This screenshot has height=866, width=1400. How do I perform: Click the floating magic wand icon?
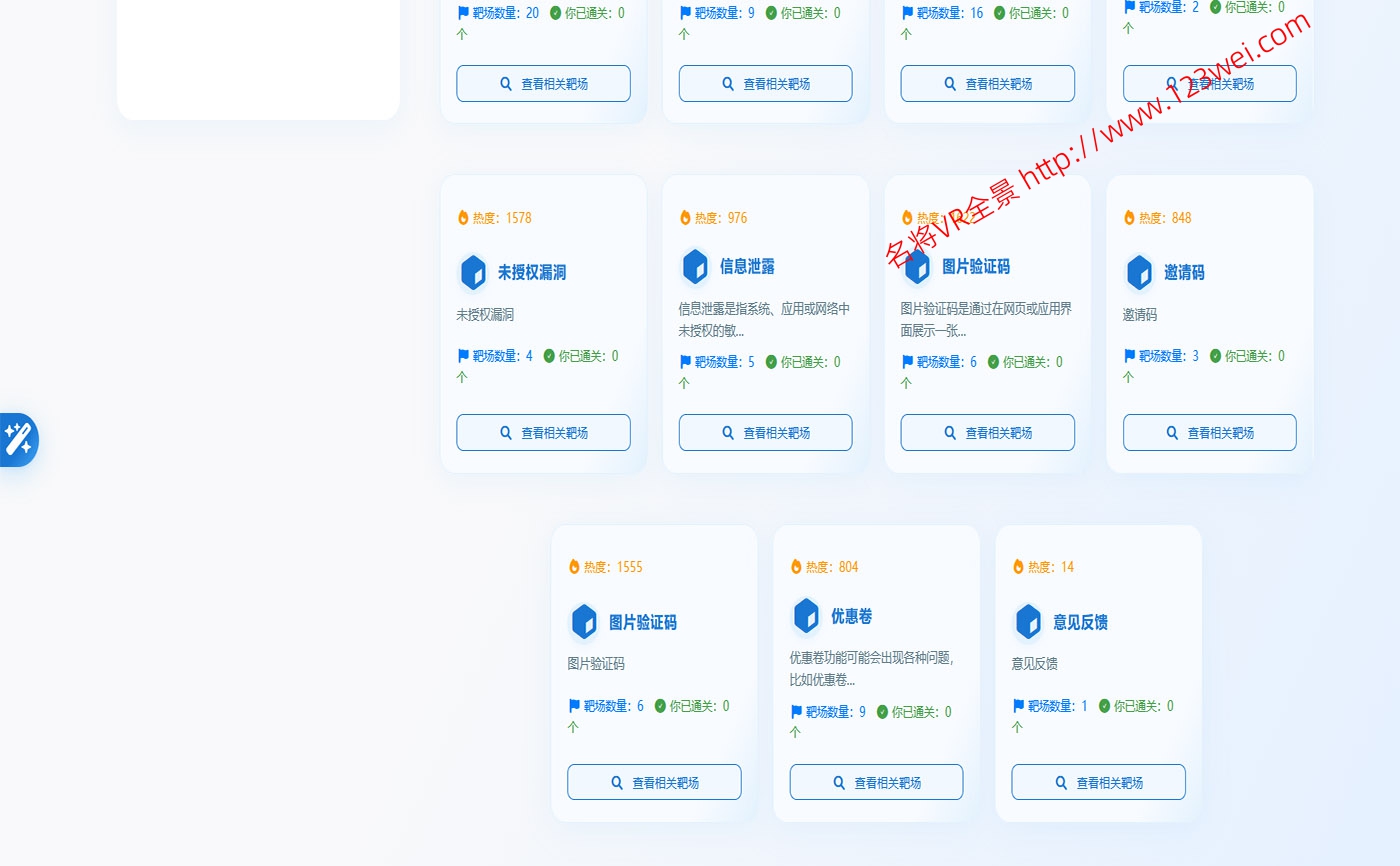(x=18, y=439)
